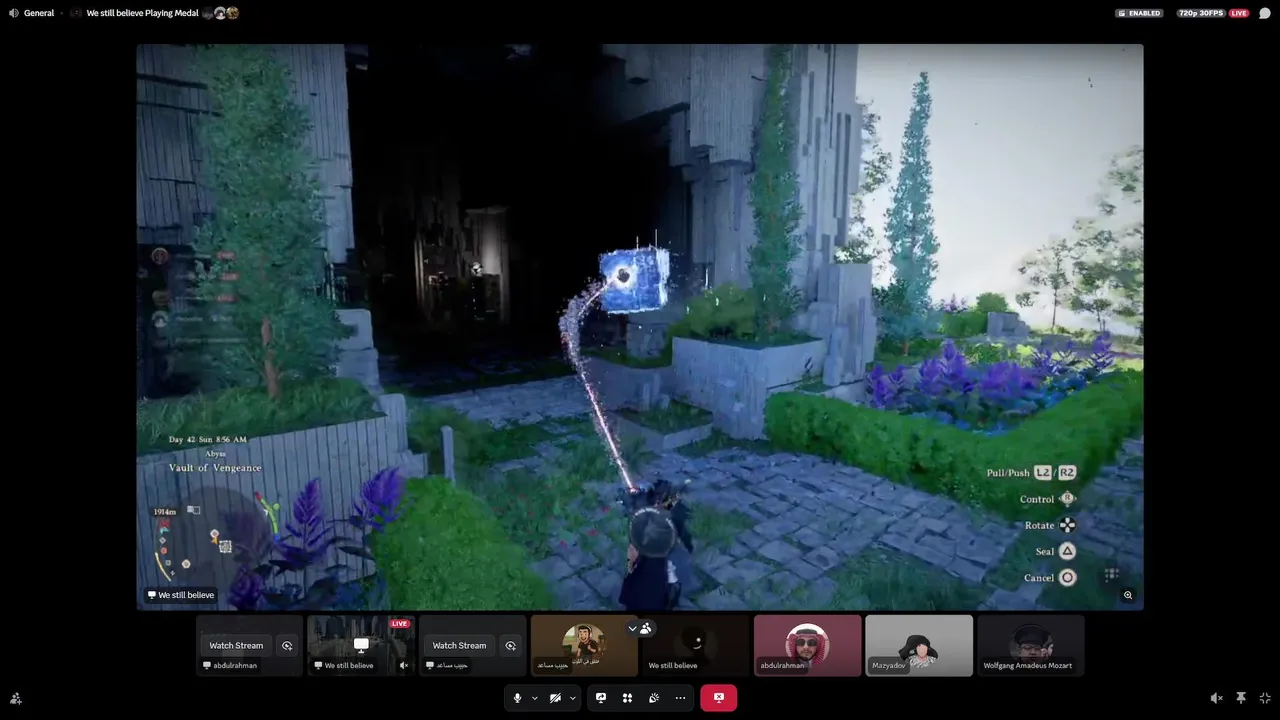This screenshot has width=1280, height=720.
Task: Open the microphone input options dropdown
Action: [534, 698]
